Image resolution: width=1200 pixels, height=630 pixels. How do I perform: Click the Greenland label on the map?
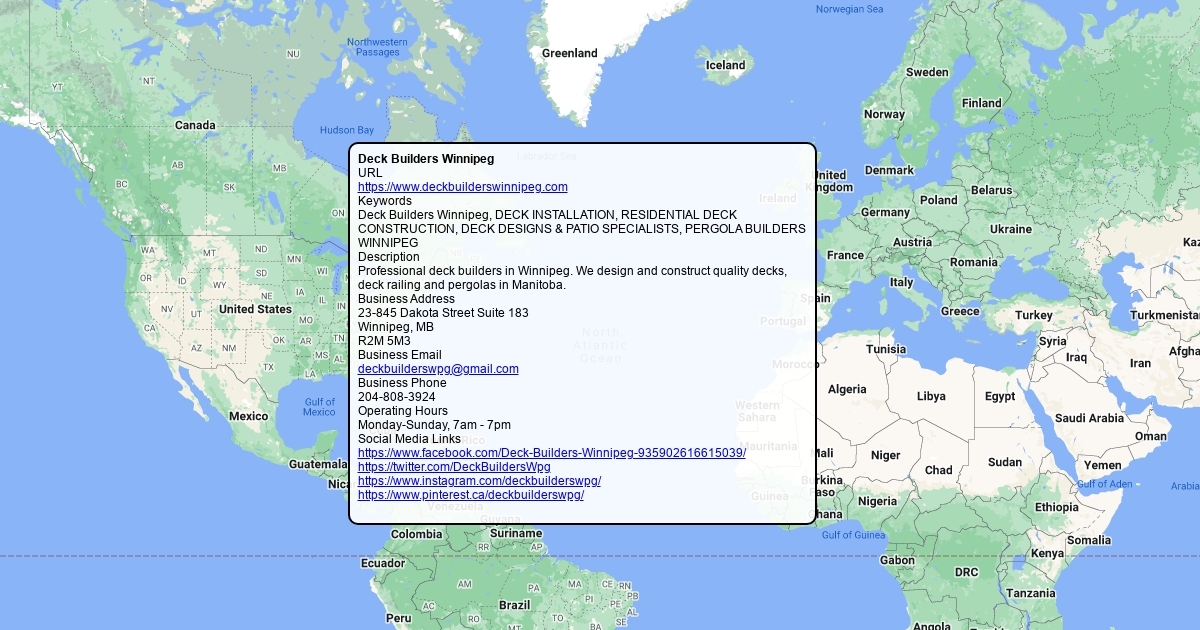(569, 53)
